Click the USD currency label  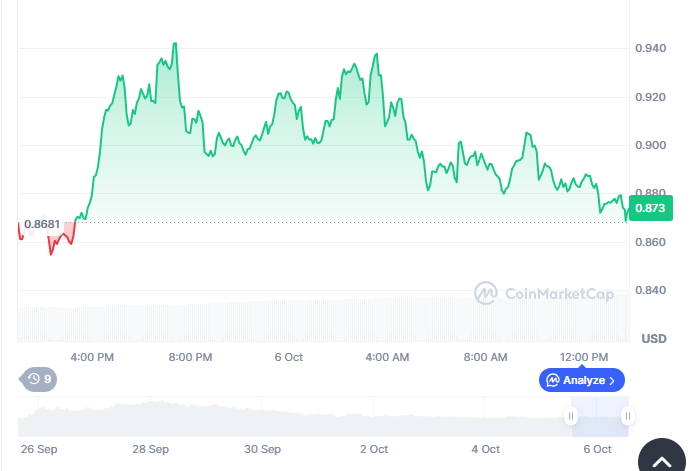coord(654,338)
